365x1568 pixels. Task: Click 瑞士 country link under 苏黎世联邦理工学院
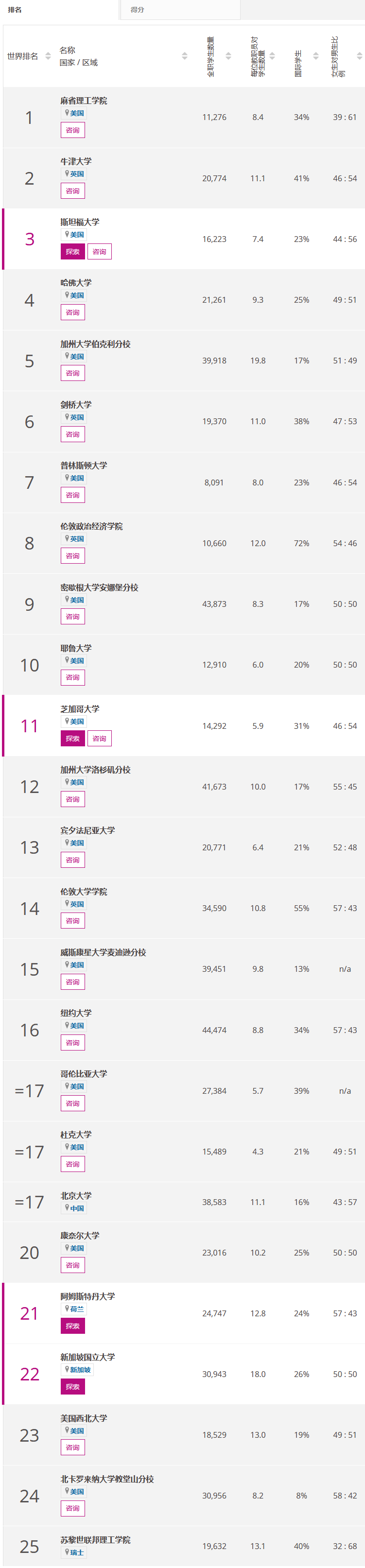pos(77,1552)
